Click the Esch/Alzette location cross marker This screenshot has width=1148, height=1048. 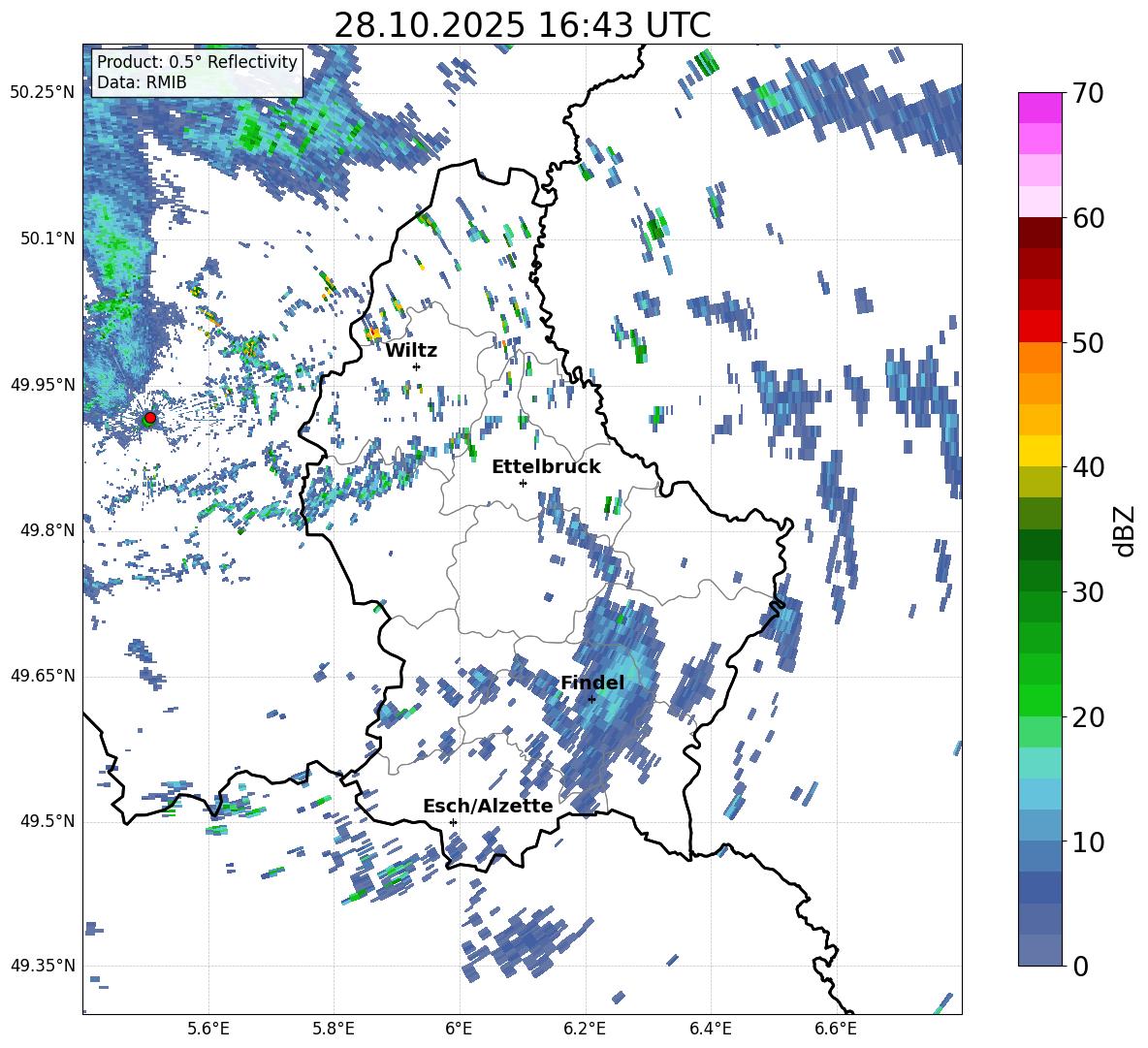tap(453, 822)
